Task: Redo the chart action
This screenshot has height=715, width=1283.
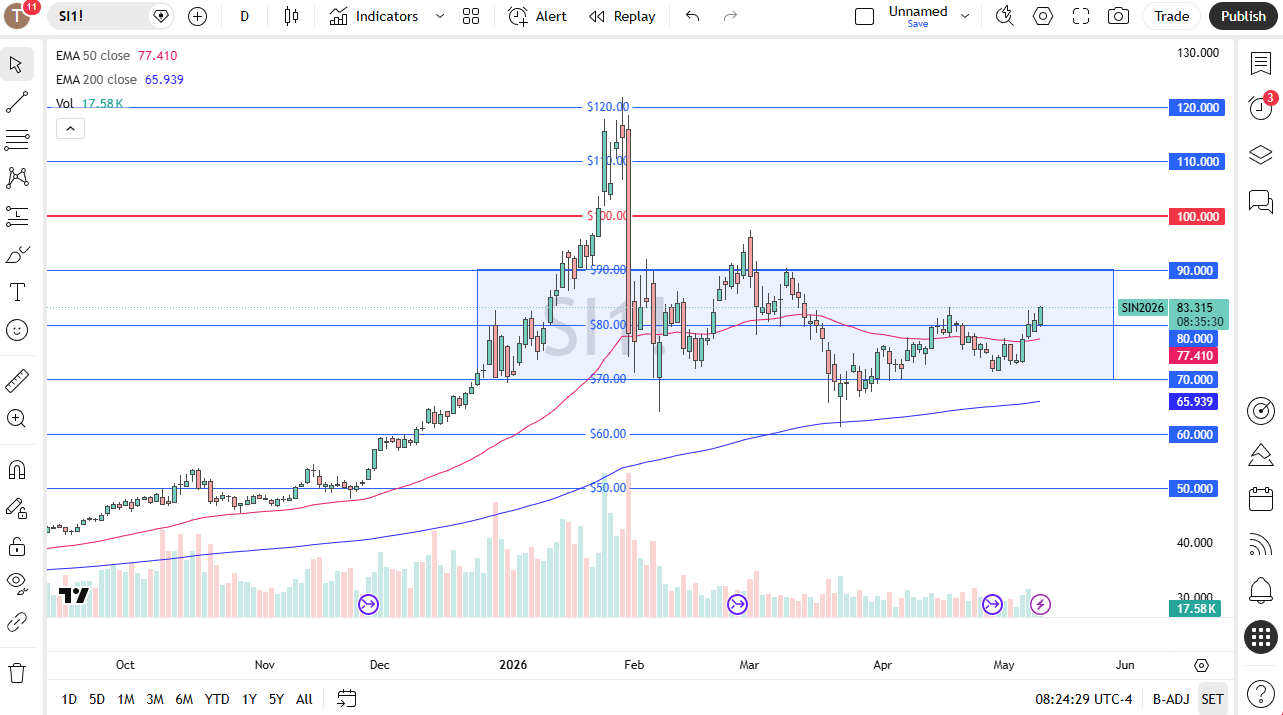Action: click(x=730, y=16)
